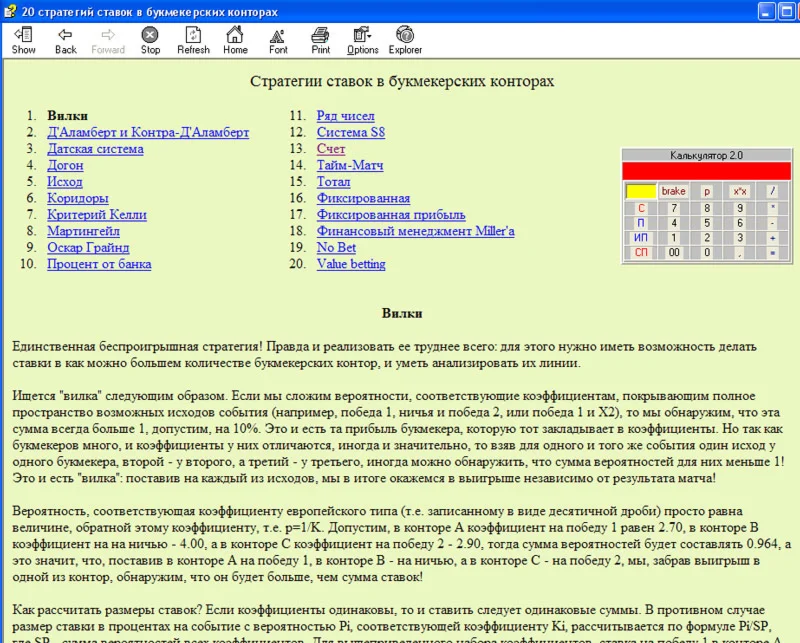The height and width of the screenshot is (643, 800).
Task: Open the Options dropdown in toolbar
Action: point(363,40)
